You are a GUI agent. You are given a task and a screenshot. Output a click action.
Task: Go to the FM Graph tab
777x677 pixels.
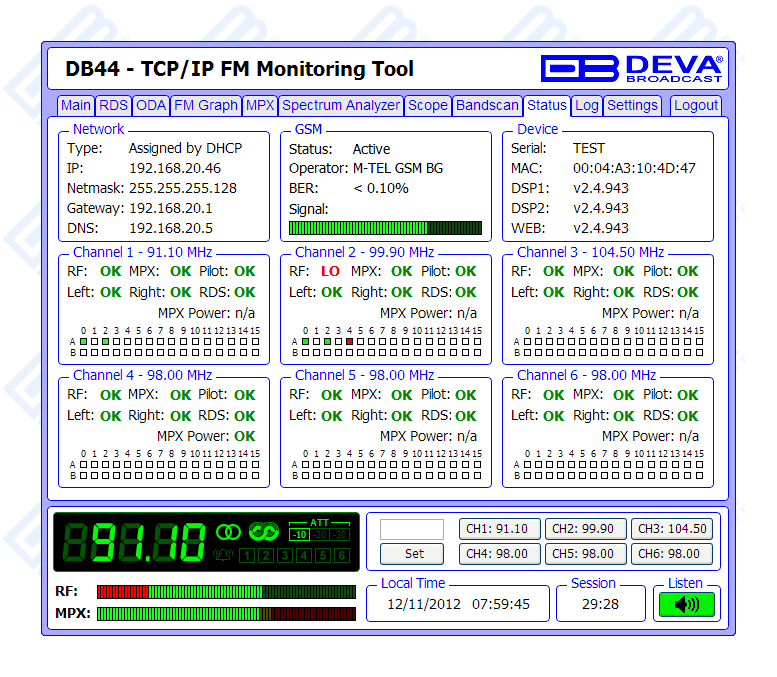point(206,105)
